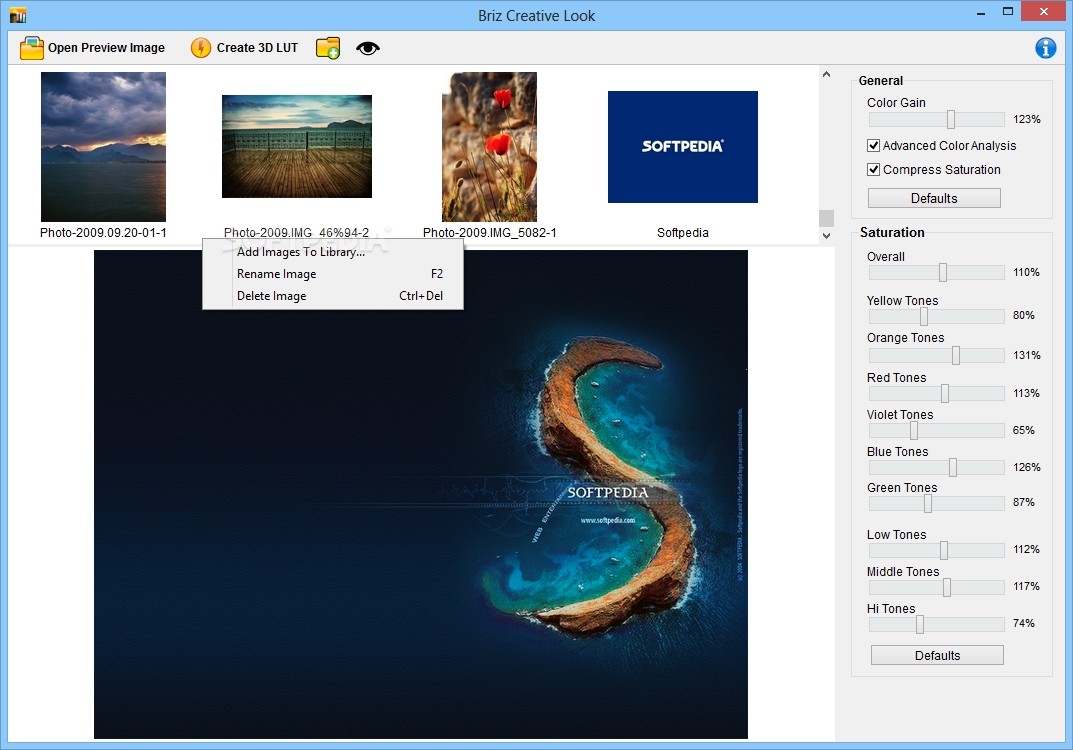1073x750 pixels.
Task: Toggle Advanced Color Analysis checkbox
Action: pyautogui.click(x=873, y=145)
